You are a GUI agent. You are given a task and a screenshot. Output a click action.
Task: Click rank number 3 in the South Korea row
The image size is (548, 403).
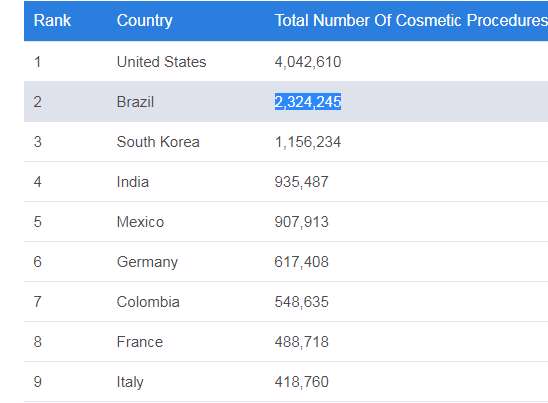37,142
